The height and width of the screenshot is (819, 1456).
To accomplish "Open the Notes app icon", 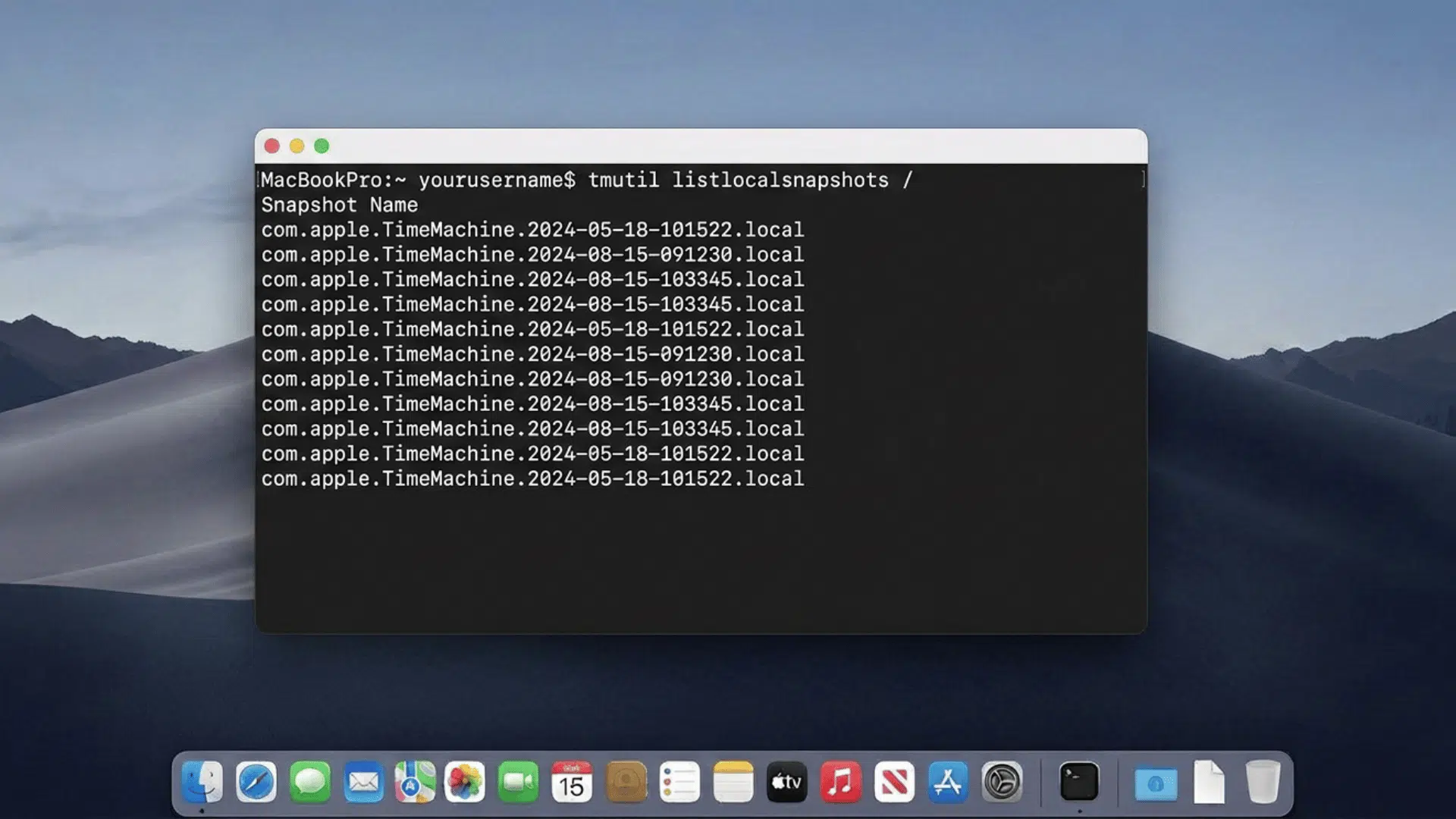I will pos(733,782).
